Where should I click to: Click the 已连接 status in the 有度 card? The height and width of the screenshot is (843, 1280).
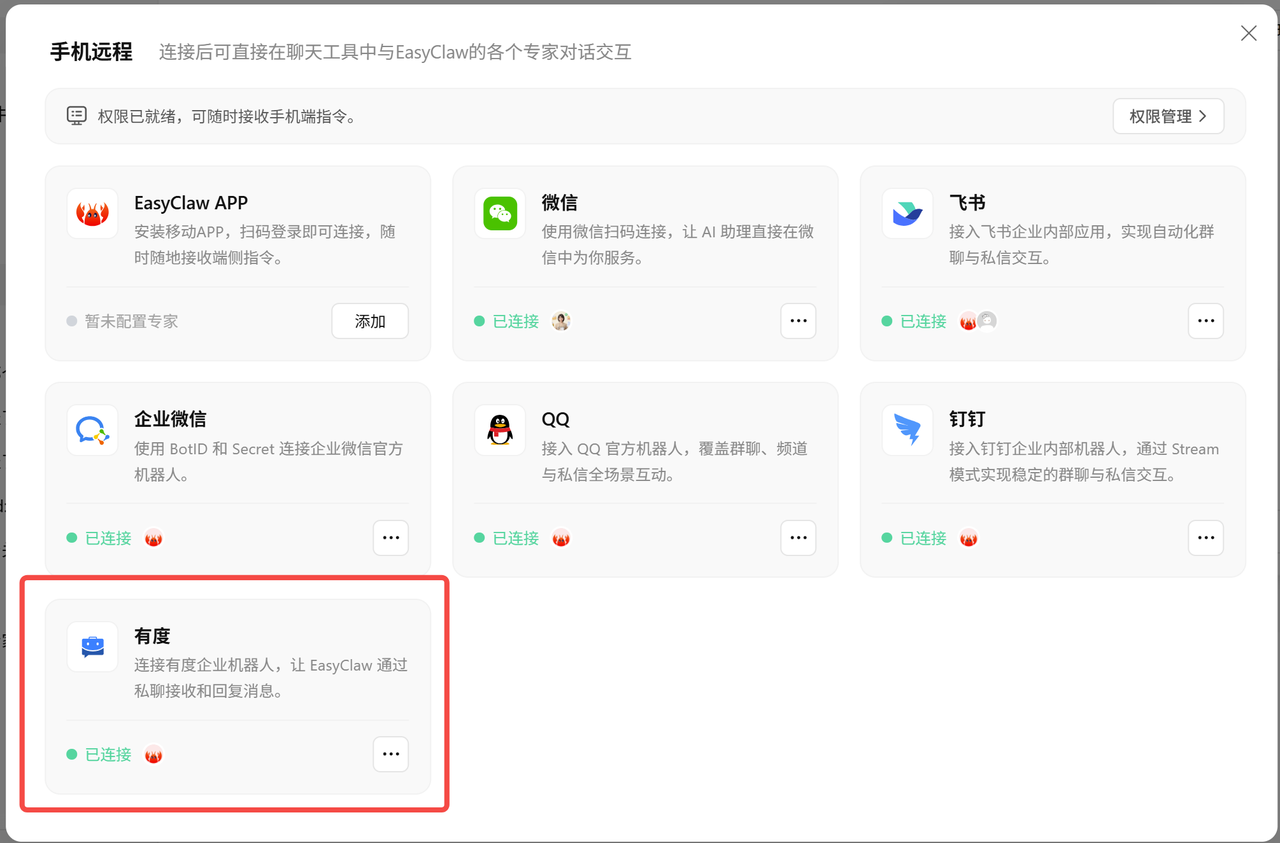point(99,755)
